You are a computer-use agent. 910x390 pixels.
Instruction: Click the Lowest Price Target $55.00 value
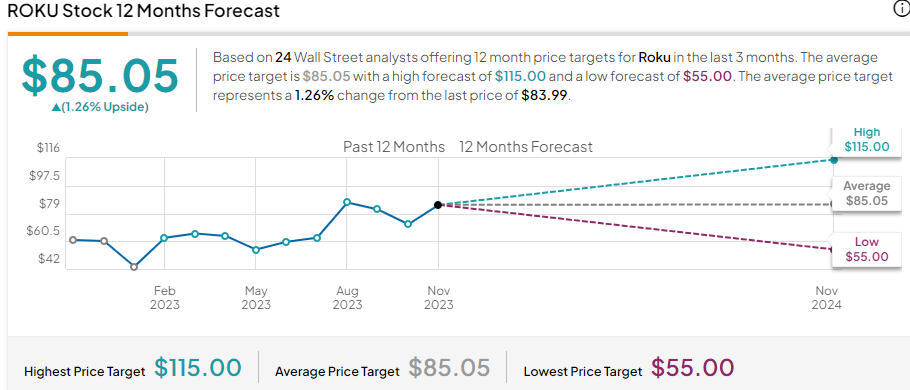[692, 368]
